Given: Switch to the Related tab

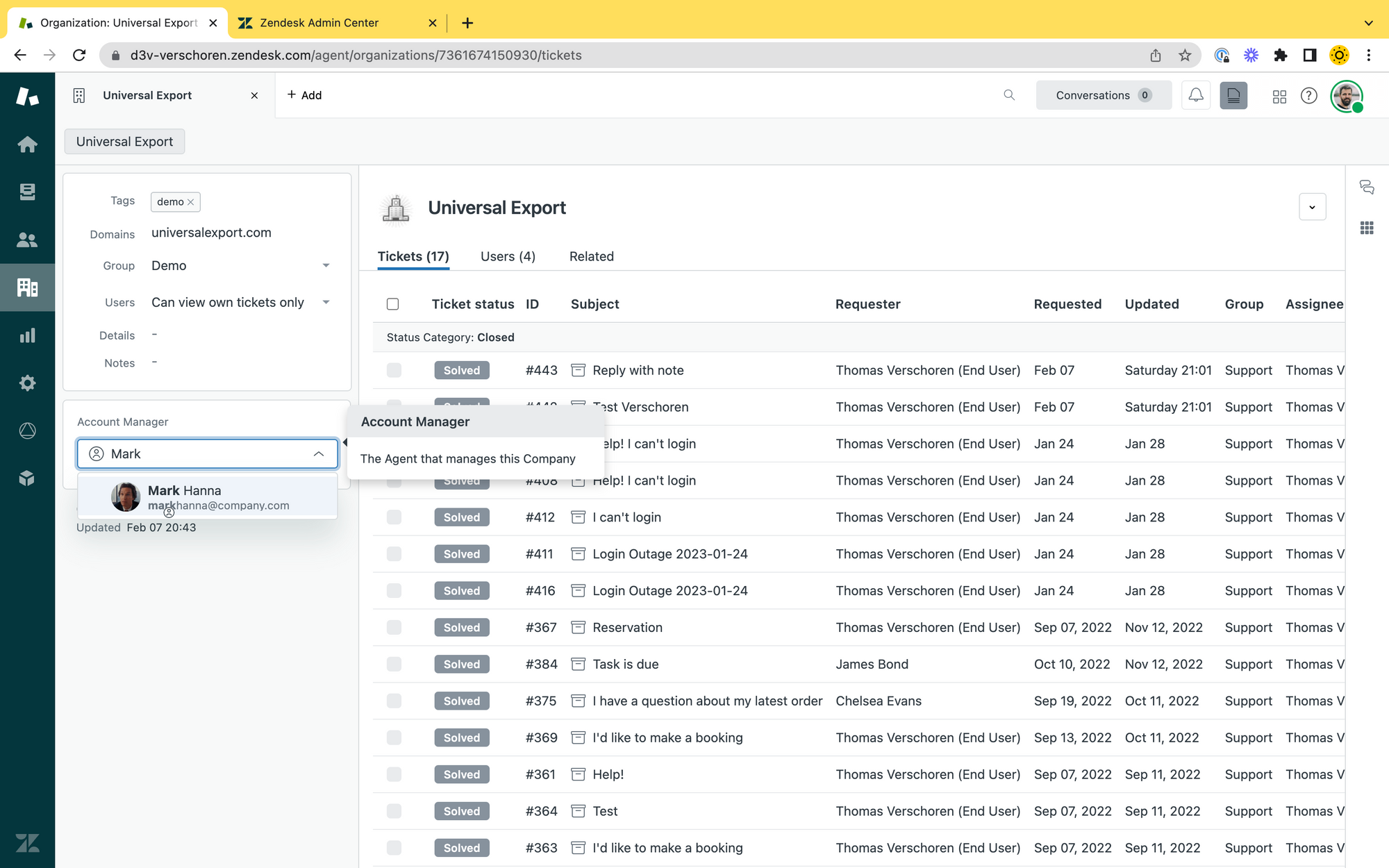Looking at the screenshot, I should click(591, 256).
